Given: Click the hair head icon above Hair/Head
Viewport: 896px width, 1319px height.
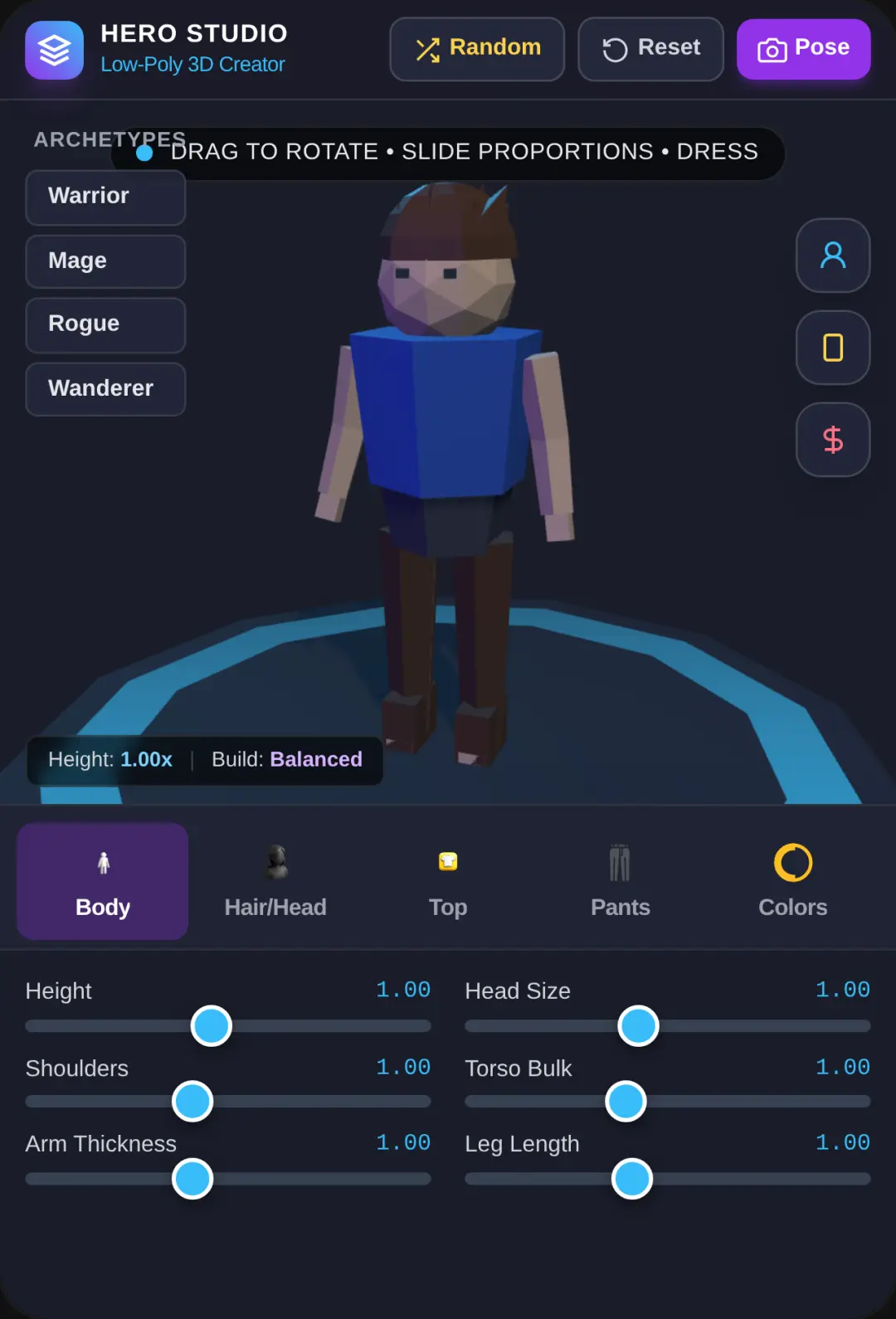Looking at the screenshot, I should point(276,862).
